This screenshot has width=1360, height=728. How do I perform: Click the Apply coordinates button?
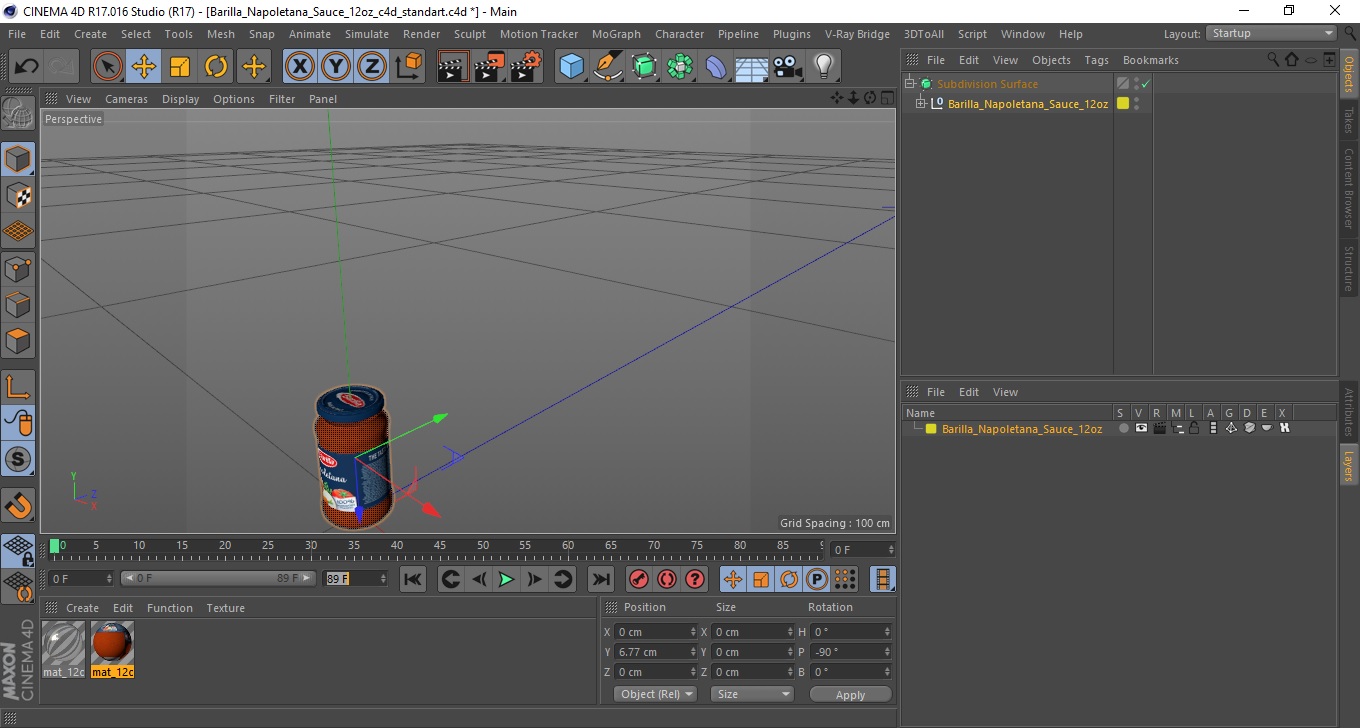[850, 695]
